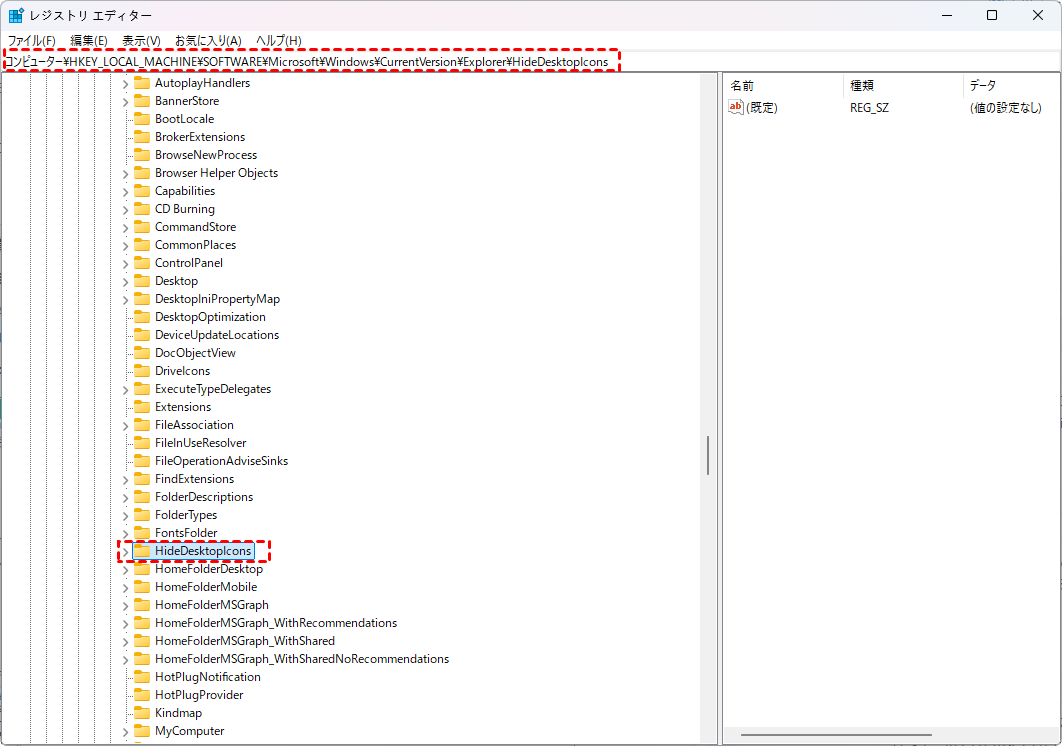Open the ファイル(F) menu
Screen dimensions: 1062x746
[x=31, y=40]
